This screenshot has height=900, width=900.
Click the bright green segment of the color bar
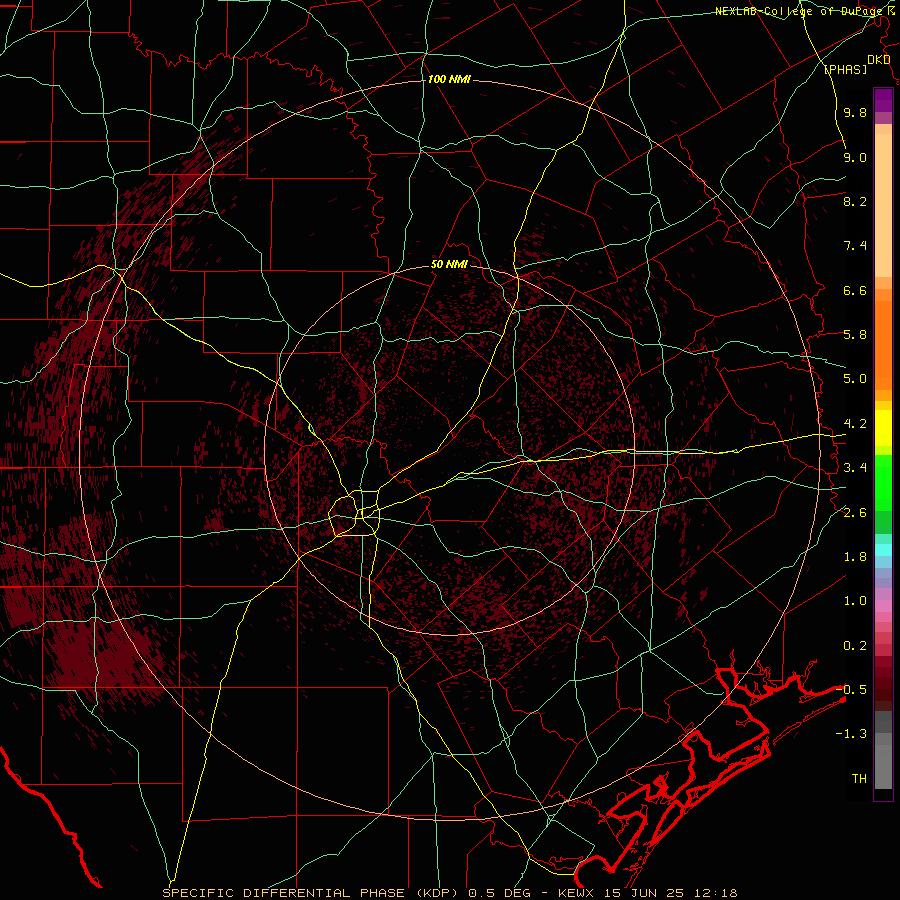(x=883, y=482)
